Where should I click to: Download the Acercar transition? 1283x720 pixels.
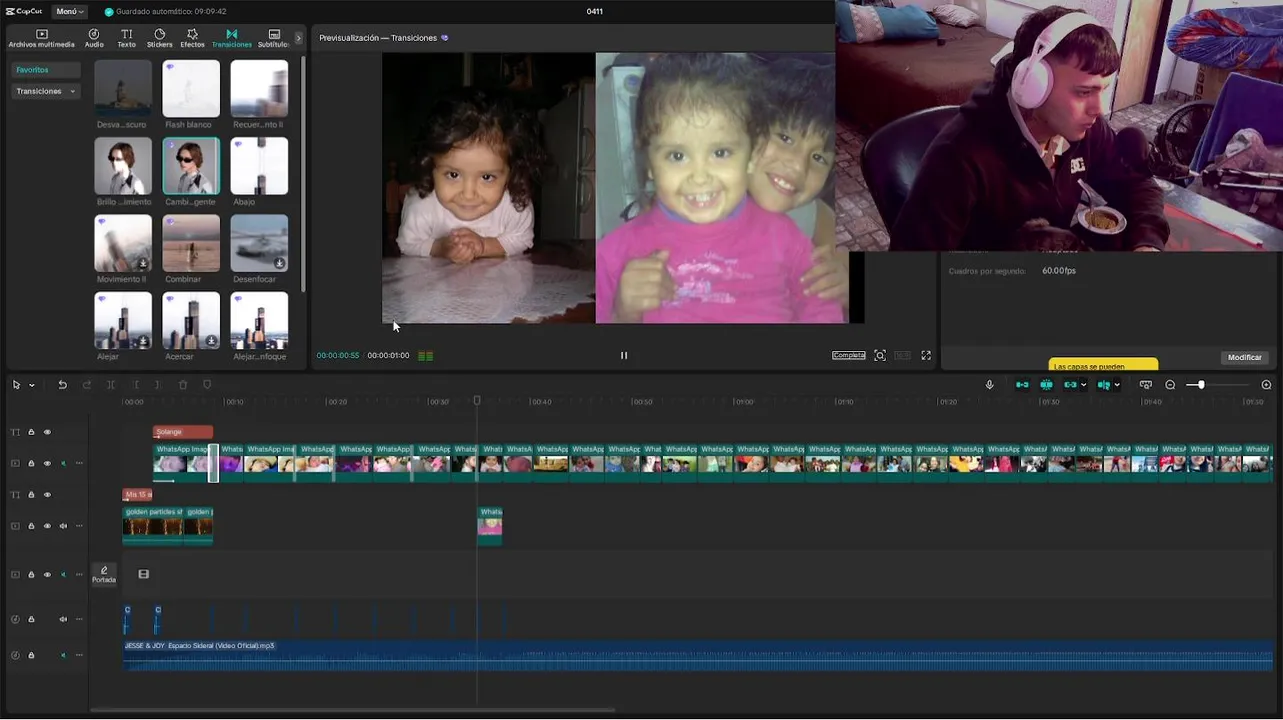(211, 341)
